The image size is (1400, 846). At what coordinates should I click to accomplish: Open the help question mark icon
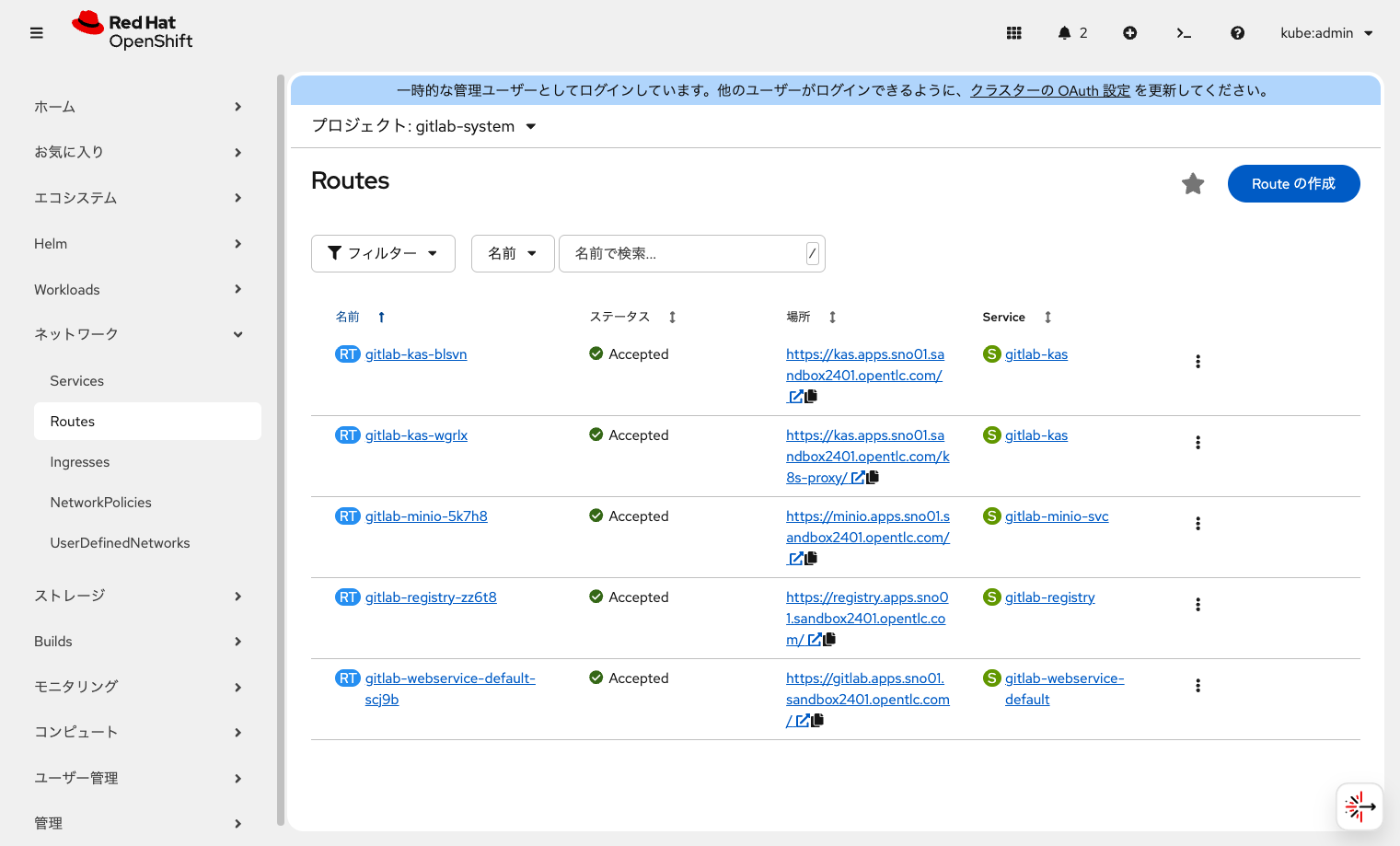click(1237, 32)
